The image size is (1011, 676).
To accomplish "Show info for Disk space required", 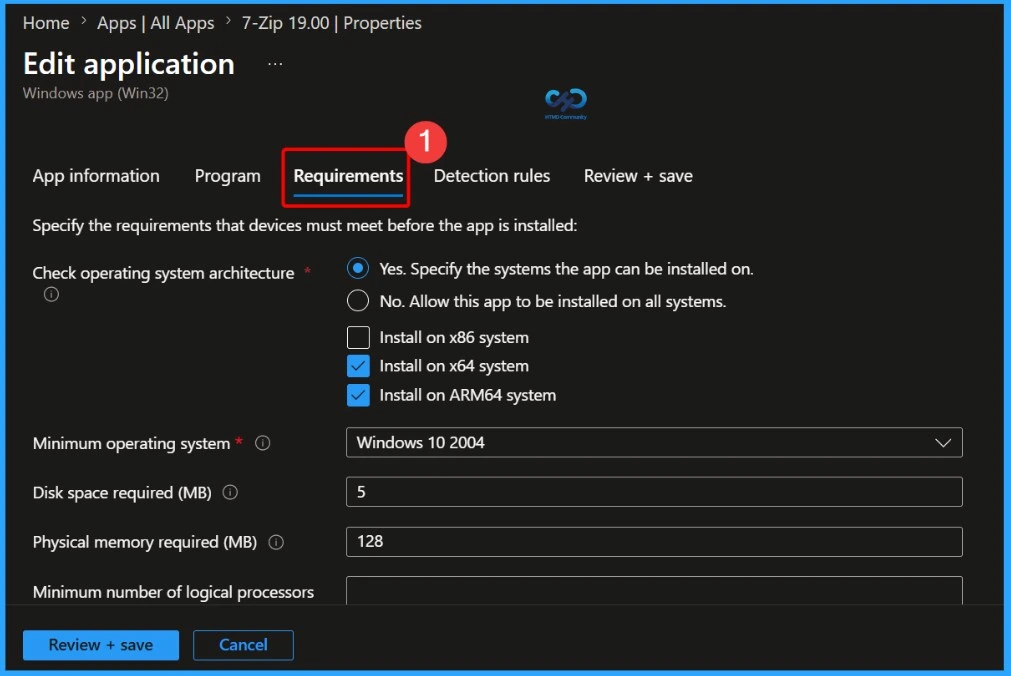I will point(230,493).
